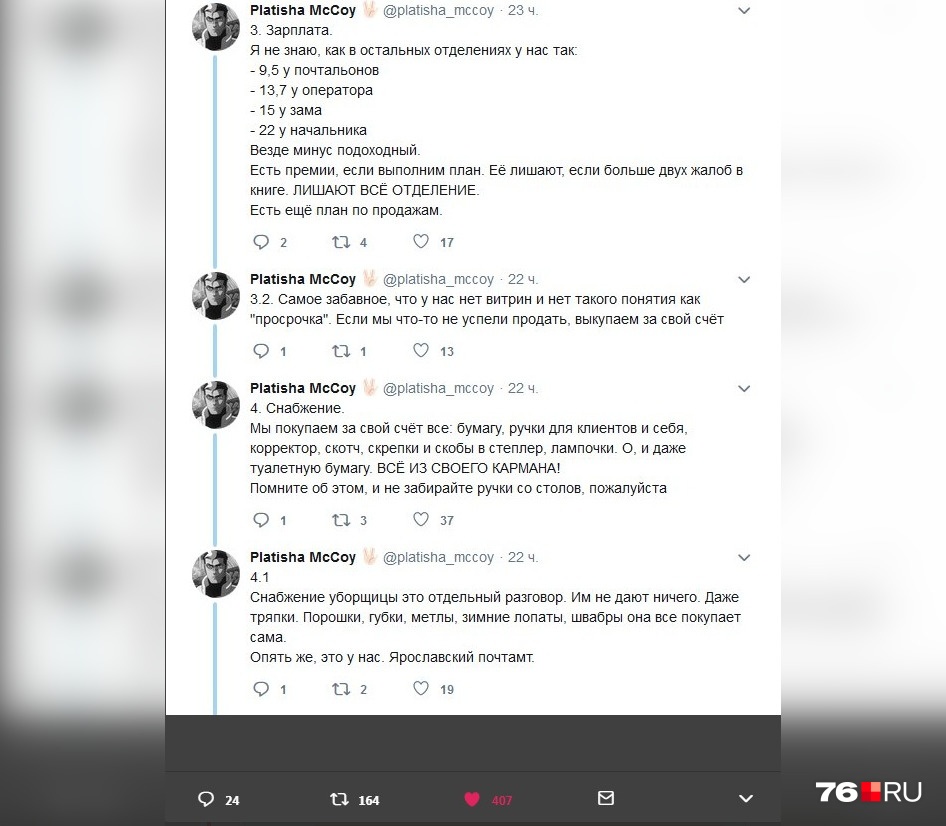The height and width of the screenshot is (826, 946).
Task: Retweet the Снабжение tweet with 3 retweets
Action: [341, 520]
